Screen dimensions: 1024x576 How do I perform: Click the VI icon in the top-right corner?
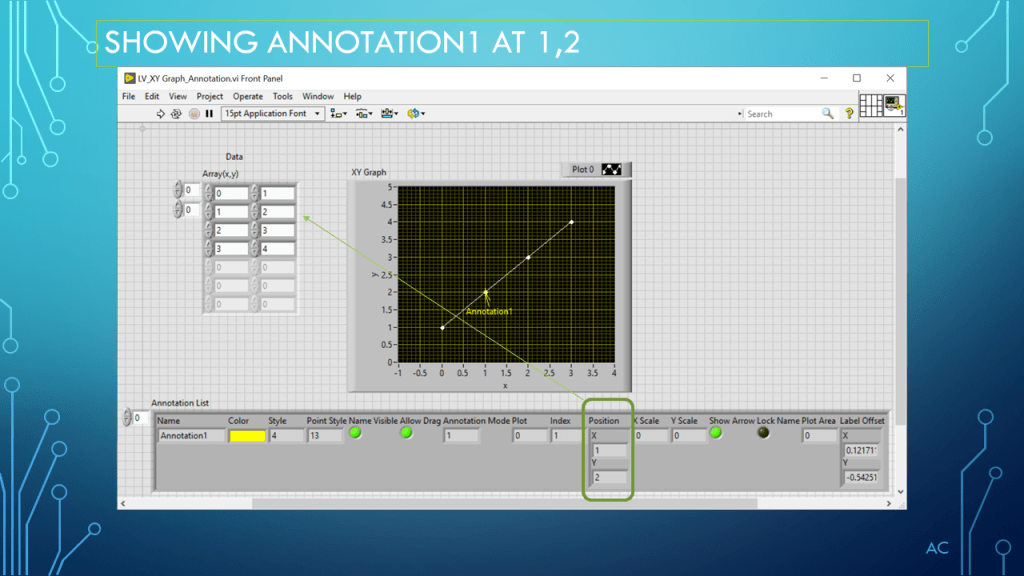[895, 105]
